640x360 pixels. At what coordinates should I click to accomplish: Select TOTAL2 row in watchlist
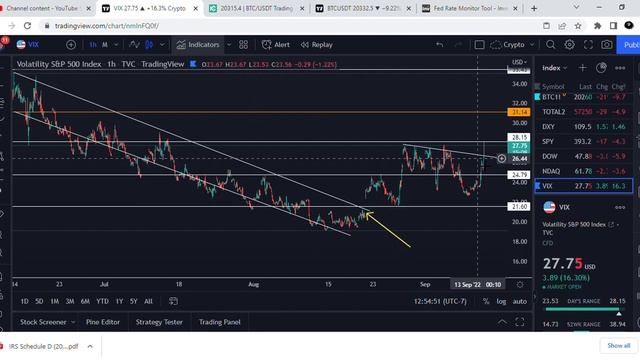point(584,112)
